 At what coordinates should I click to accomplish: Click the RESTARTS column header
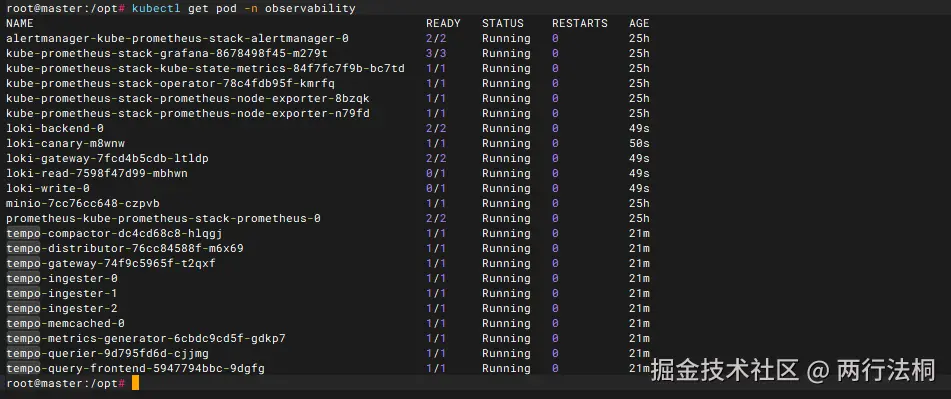[x=580, y=24]
